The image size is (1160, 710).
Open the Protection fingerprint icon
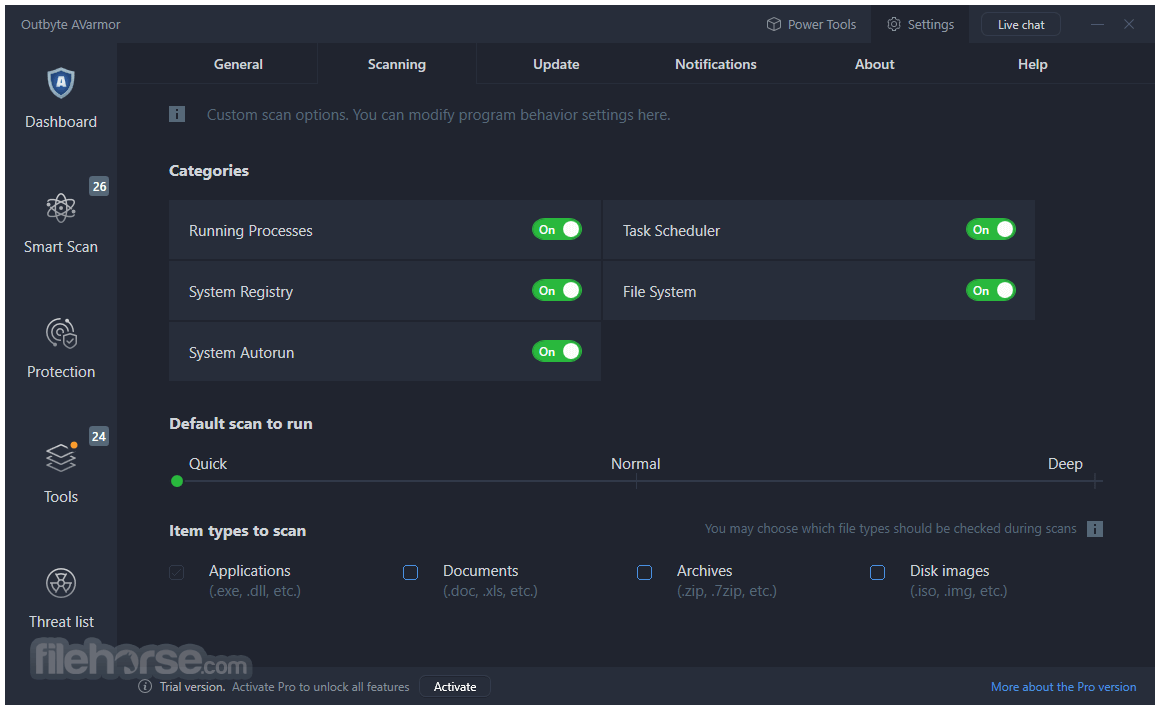click(61, 333)
